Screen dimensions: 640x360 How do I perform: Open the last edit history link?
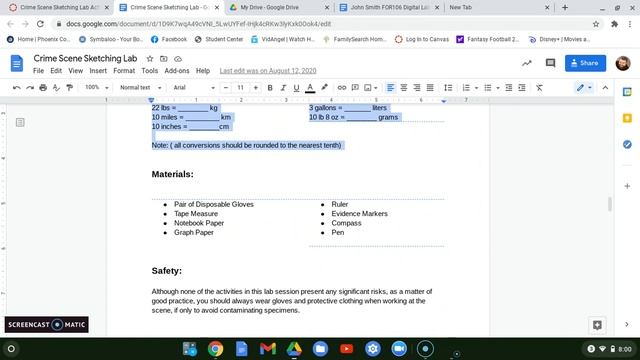(268, 71)
